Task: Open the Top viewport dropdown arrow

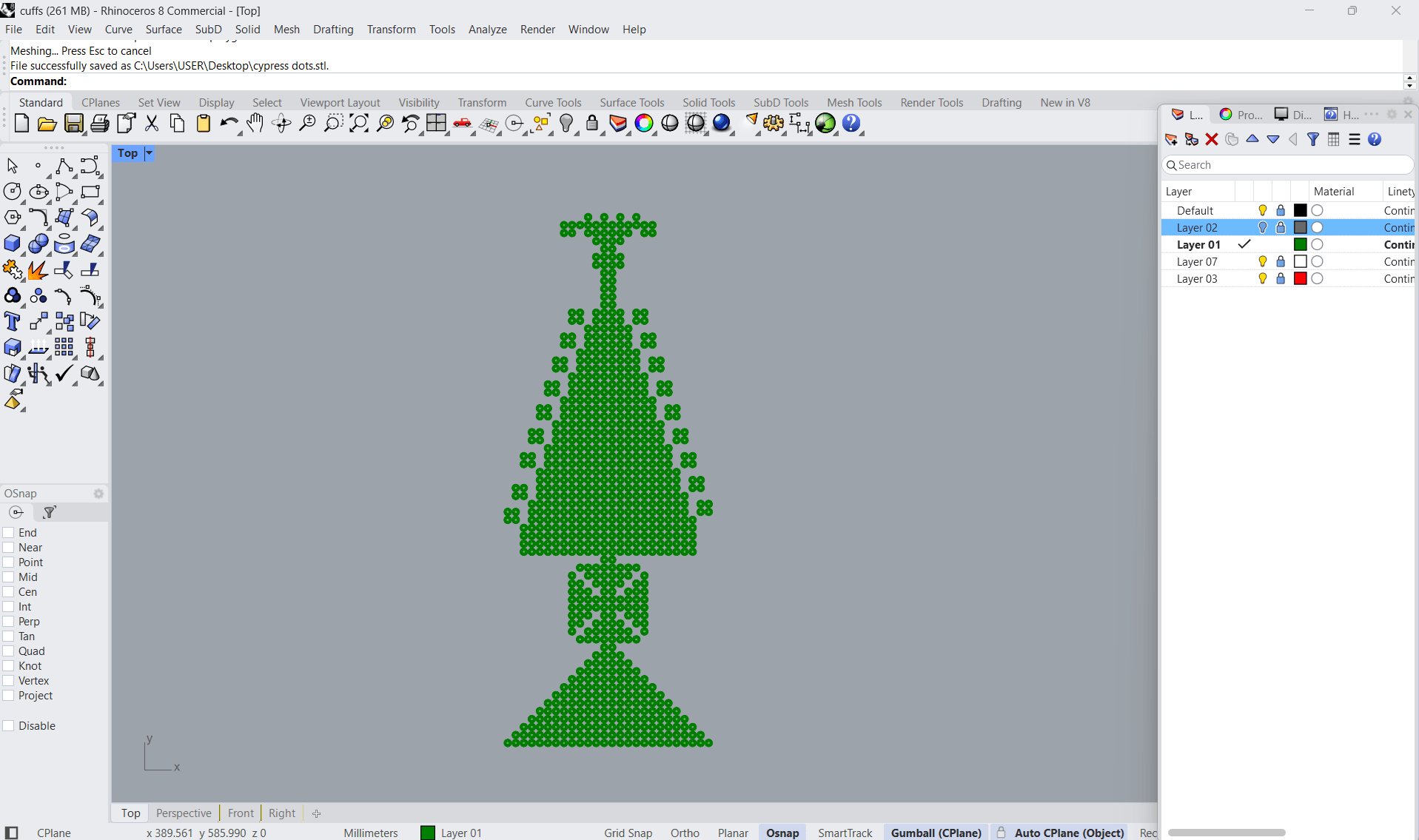Action: coord(149,153)
